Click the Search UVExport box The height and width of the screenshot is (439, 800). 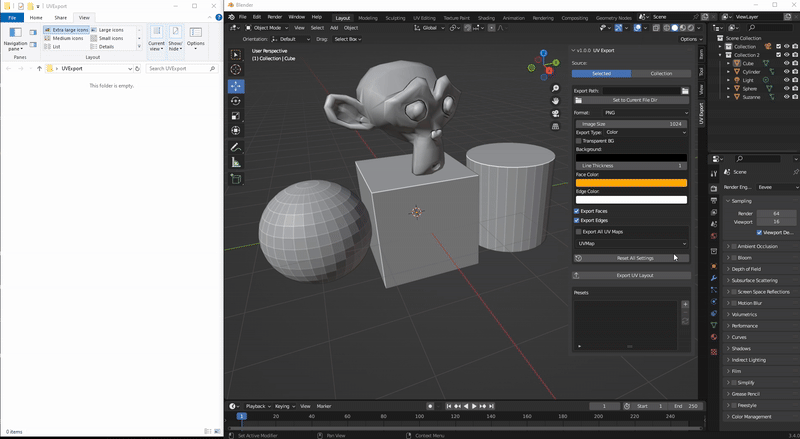click(x=181, y=68)
